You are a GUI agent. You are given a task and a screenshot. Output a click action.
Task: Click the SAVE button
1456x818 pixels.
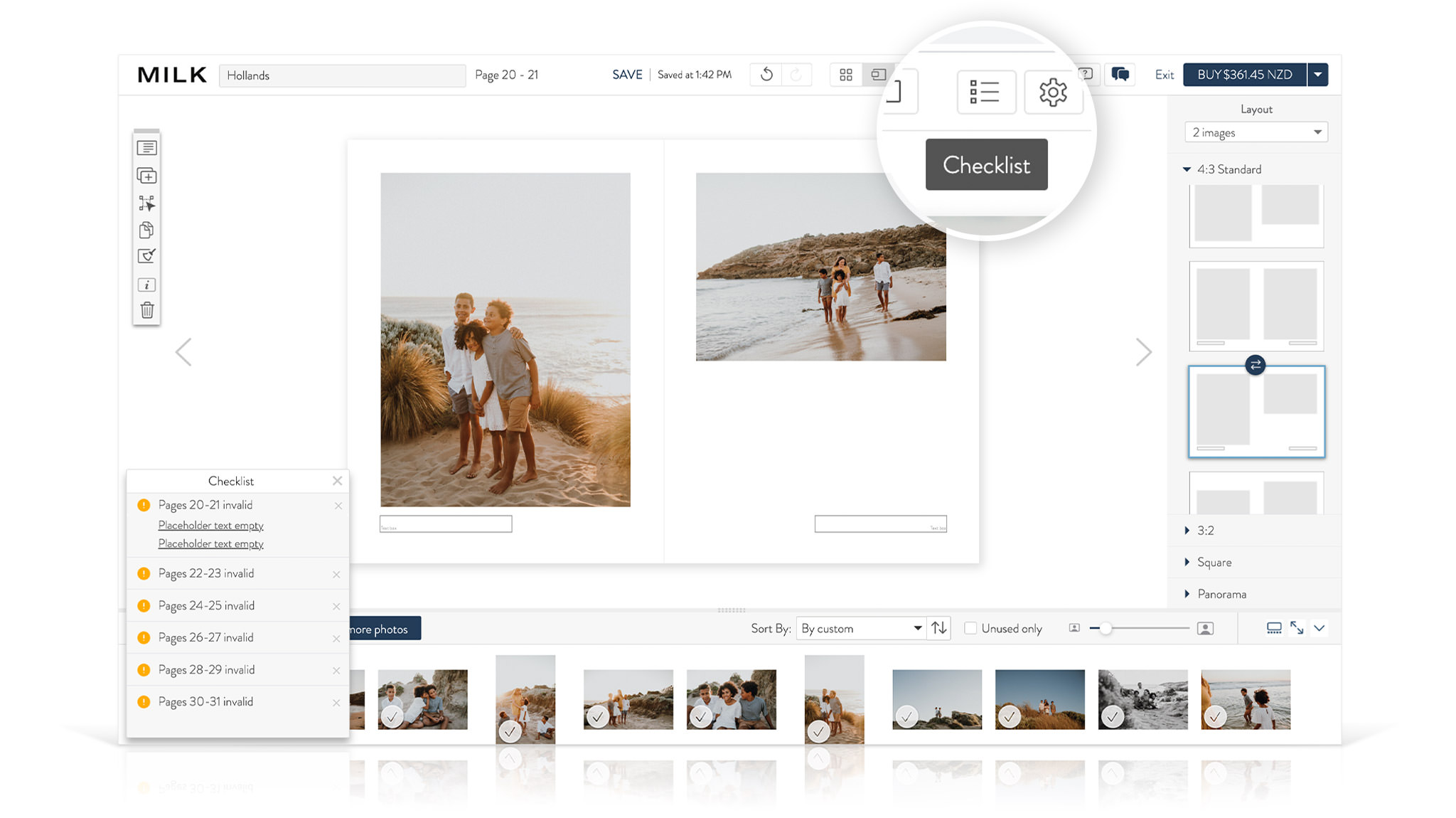[627, 75]
